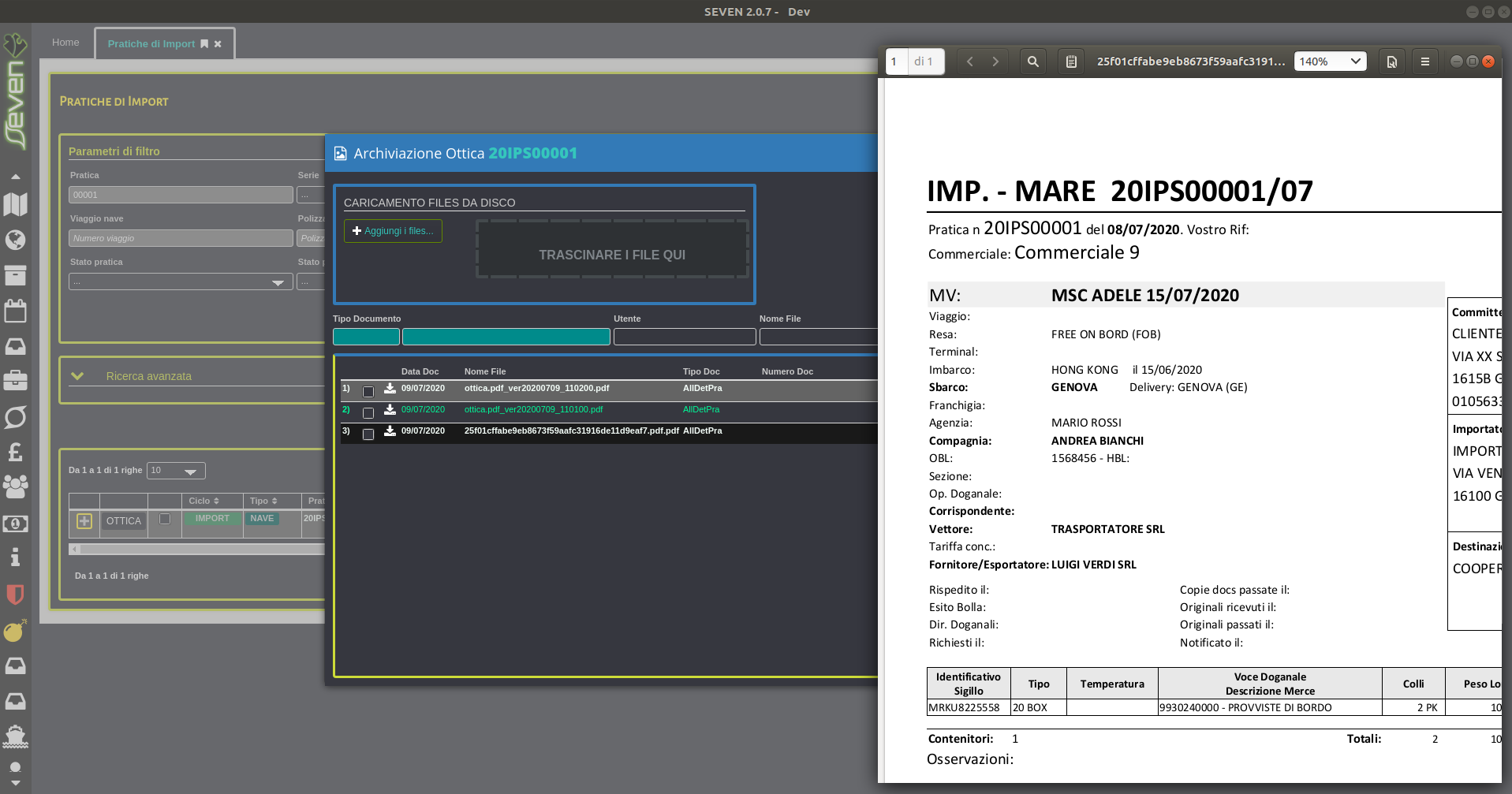Click the NAVE badge in results row
The width and height of the screenshot is (1512, 794).
(x=262, y=519)
